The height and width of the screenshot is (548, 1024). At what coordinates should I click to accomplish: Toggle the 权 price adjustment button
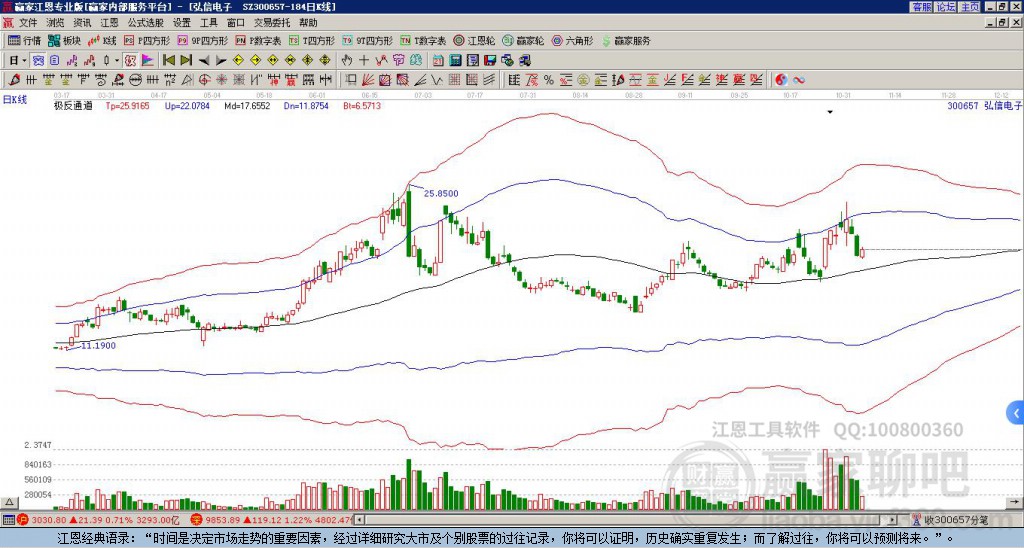pyautogui.click(x=130, y=60)
